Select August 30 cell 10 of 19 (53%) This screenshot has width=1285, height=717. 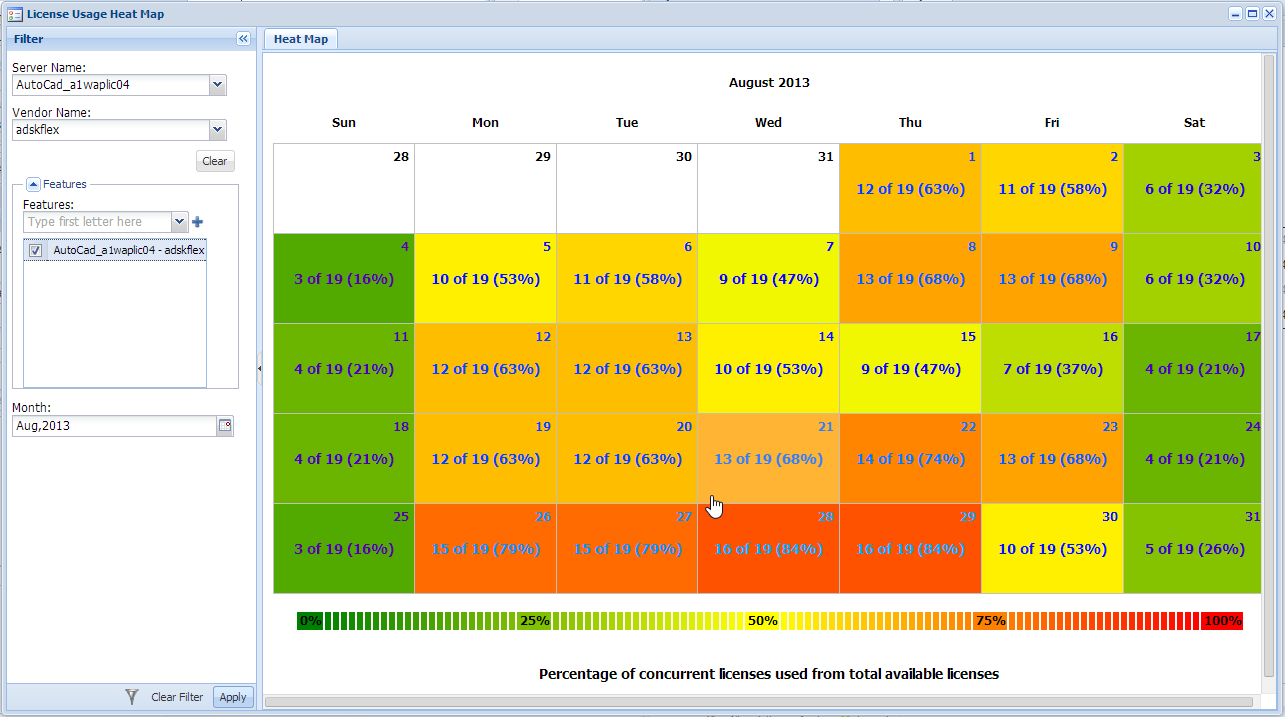point(1052,549)
